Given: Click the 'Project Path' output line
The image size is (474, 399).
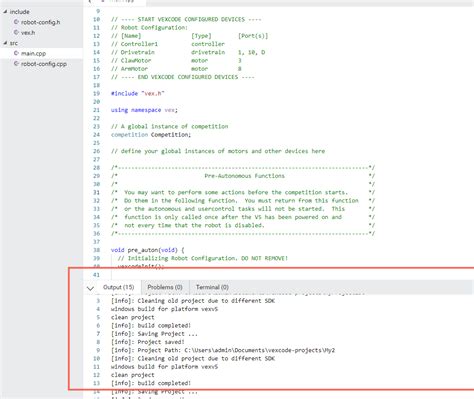Looking at the screenshot, I should coord(223,350).
